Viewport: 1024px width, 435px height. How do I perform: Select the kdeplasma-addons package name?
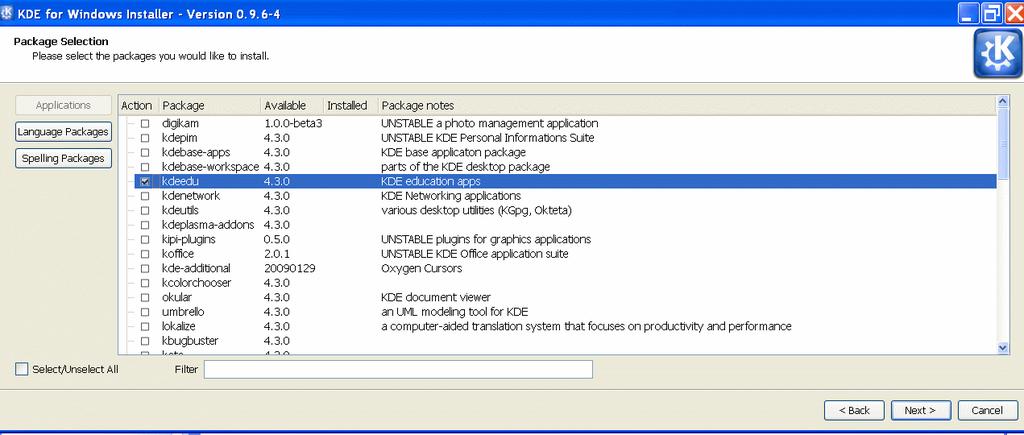[x=208, y=225]
